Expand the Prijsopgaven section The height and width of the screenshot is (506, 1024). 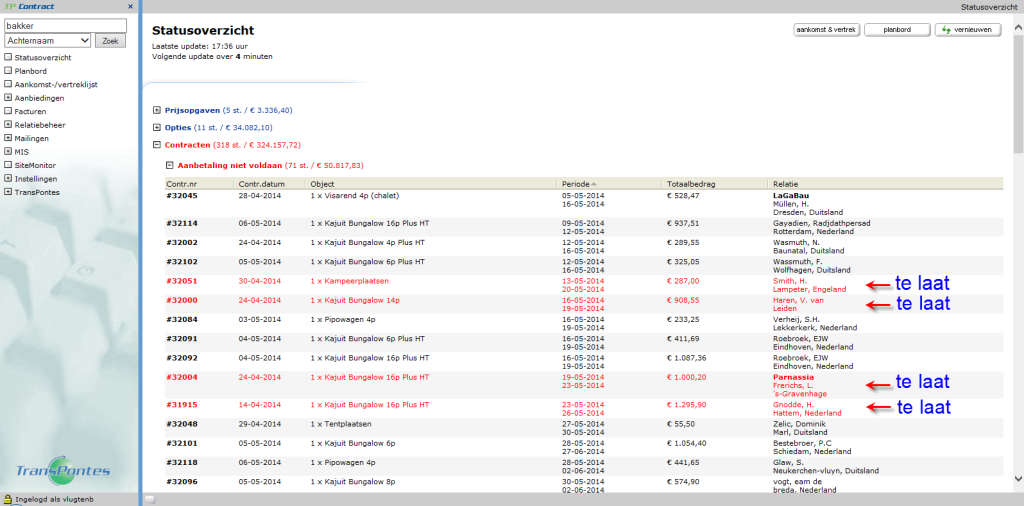157,110
